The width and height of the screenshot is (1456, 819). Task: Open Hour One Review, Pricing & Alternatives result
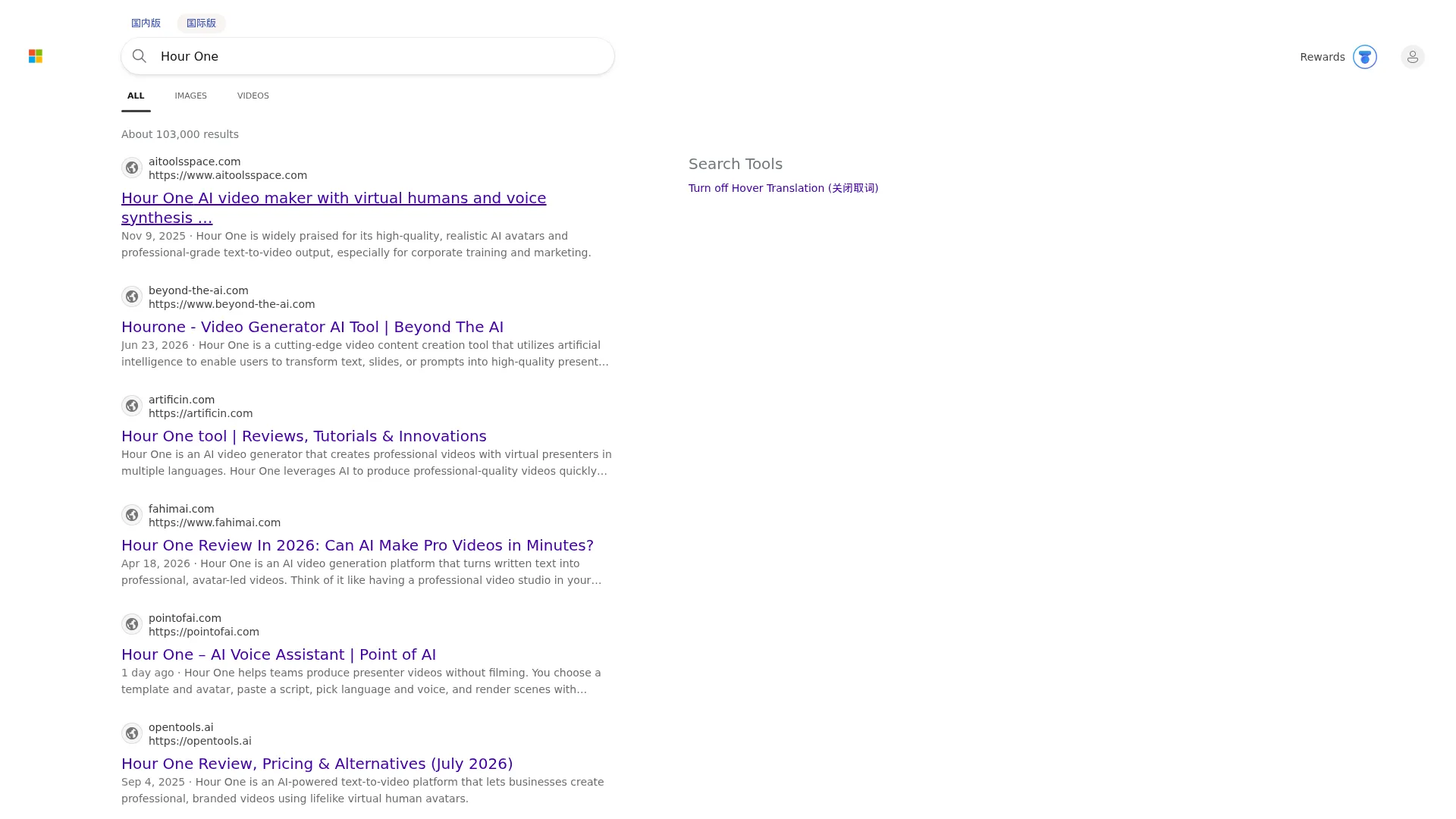[317, 764]
